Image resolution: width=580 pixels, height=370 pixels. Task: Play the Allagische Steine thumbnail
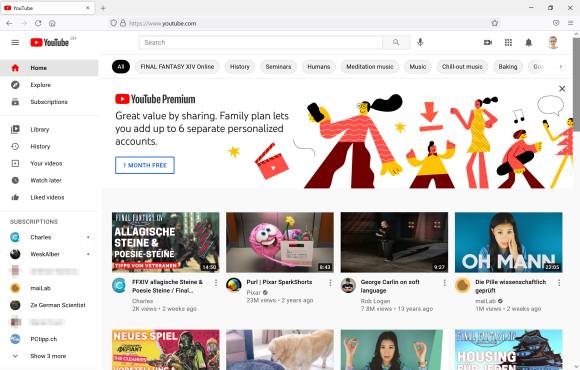point(166,242)
